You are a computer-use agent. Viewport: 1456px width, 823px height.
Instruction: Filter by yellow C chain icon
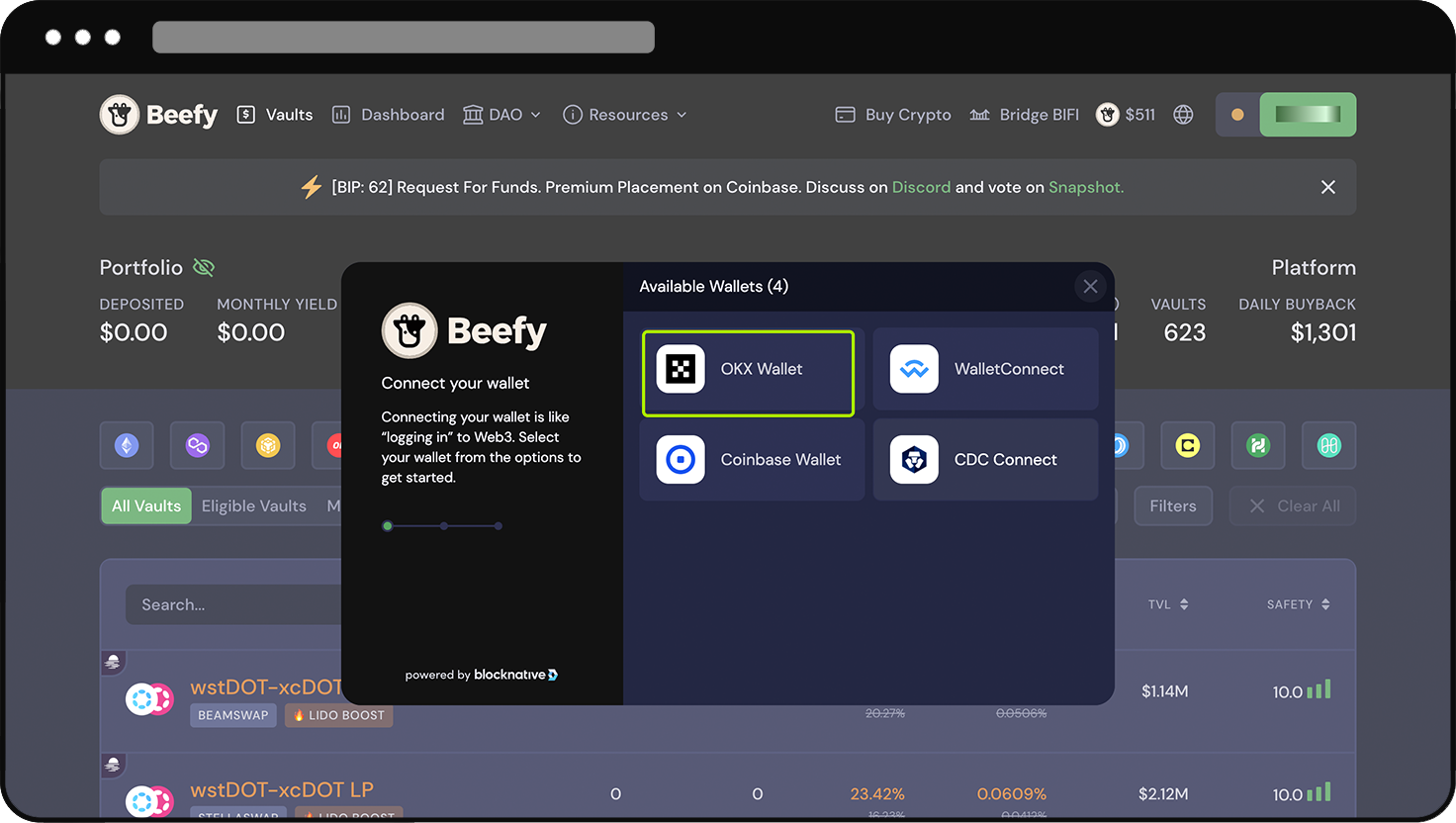click(1188, 446)
